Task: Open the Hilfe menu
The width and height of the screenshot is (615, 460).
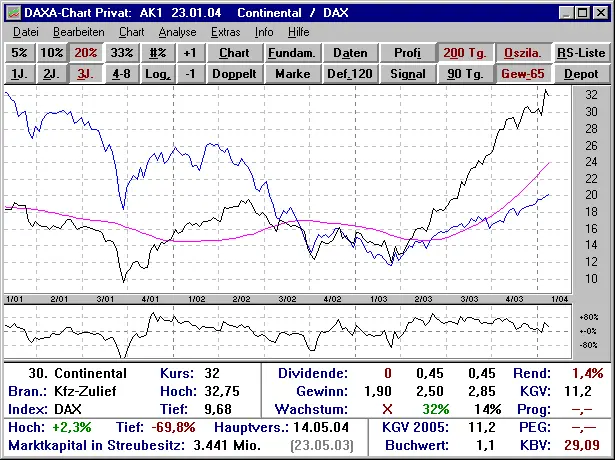Action: [x=298, y=32]
